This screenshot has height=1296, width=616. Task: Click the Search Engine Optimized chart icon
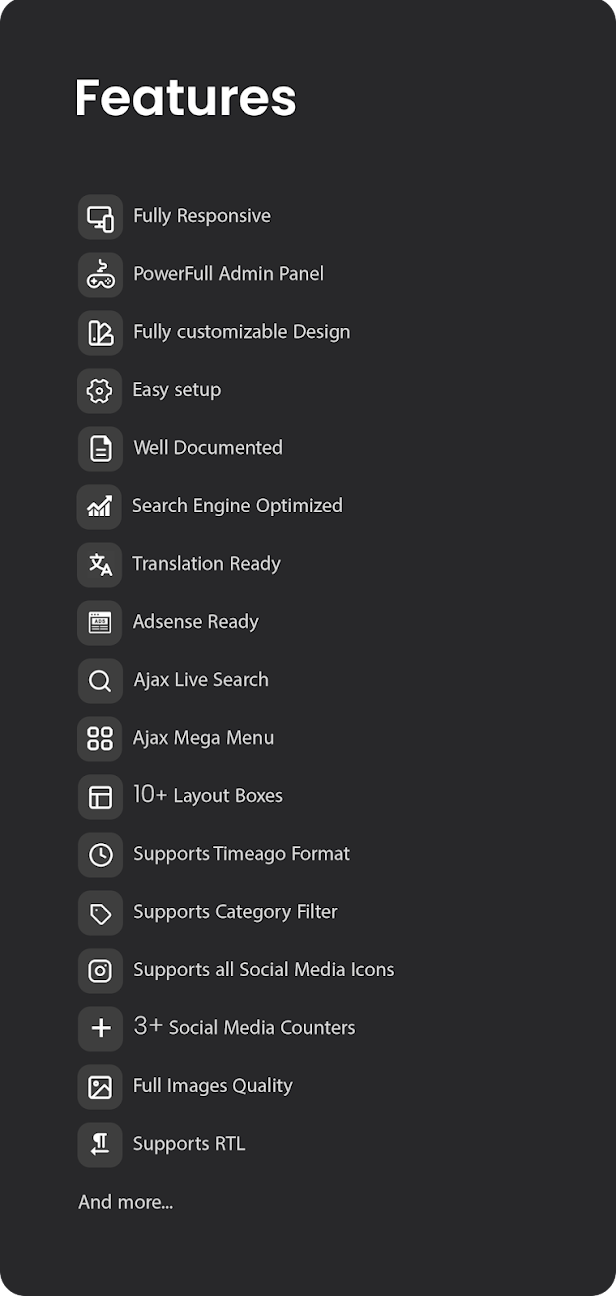pyautogui.click(x=100, y=507)
